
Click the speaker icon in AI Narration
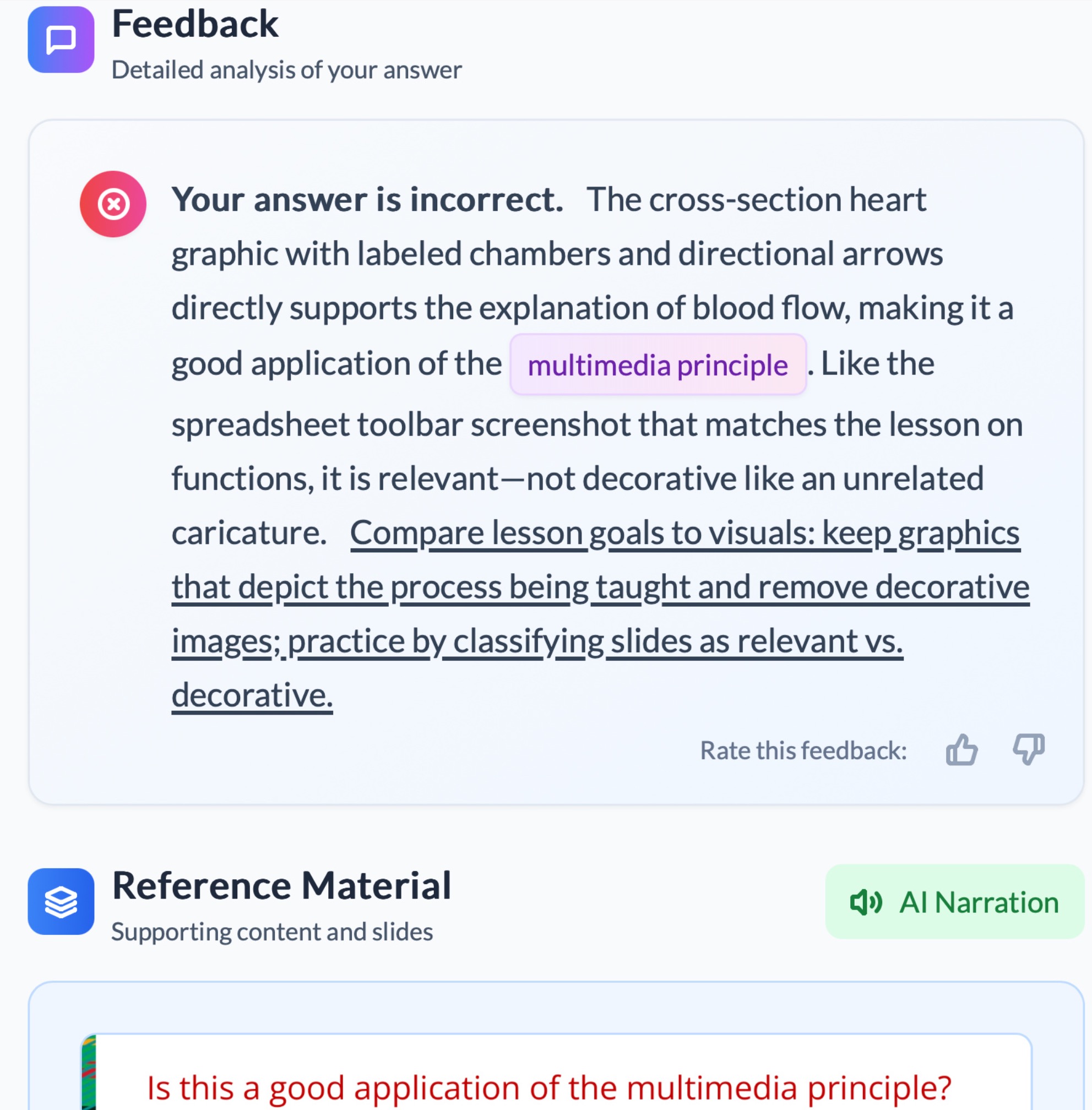865,902
